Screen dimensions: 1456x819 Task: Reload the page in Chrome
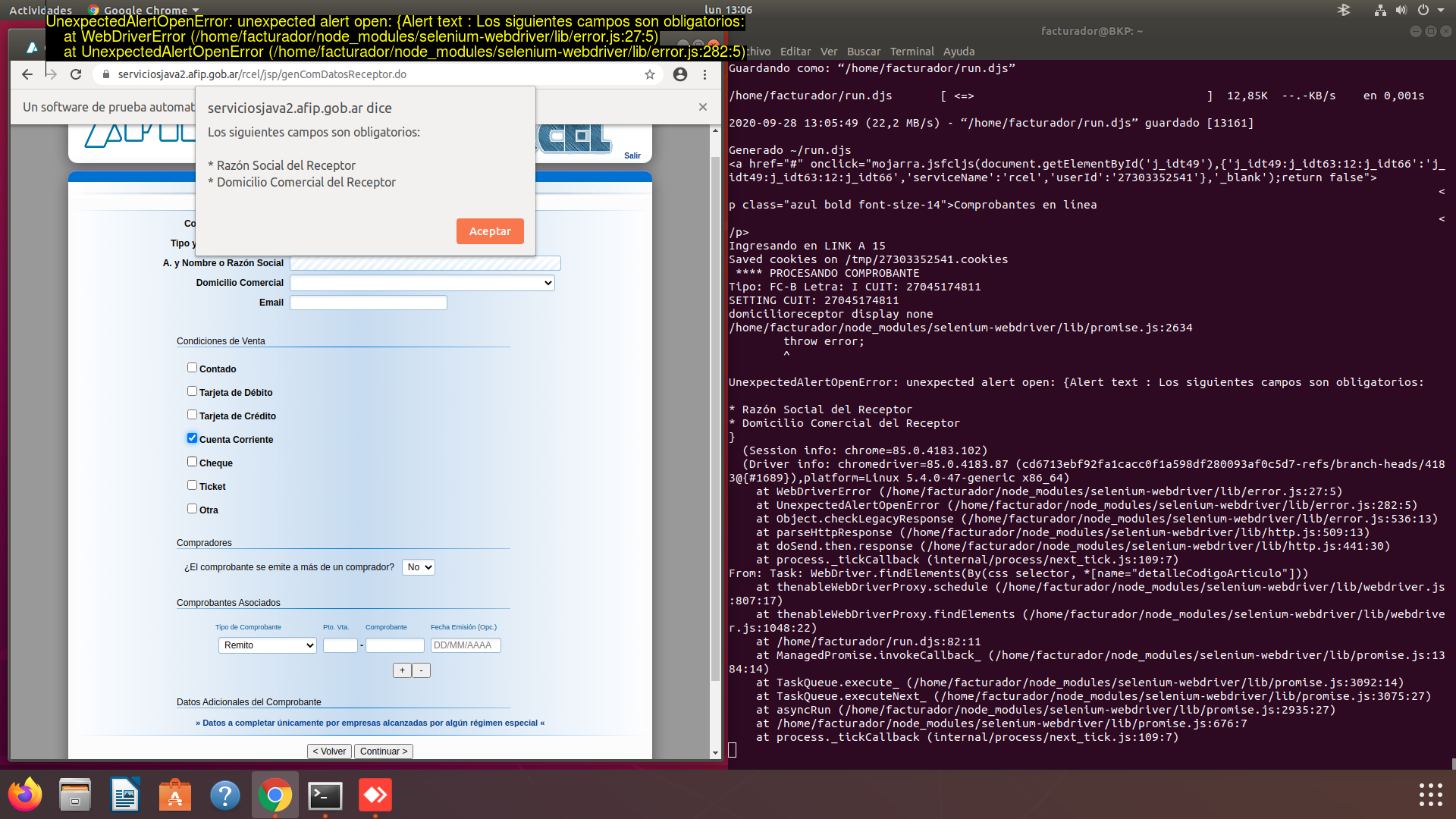point(76,74)
